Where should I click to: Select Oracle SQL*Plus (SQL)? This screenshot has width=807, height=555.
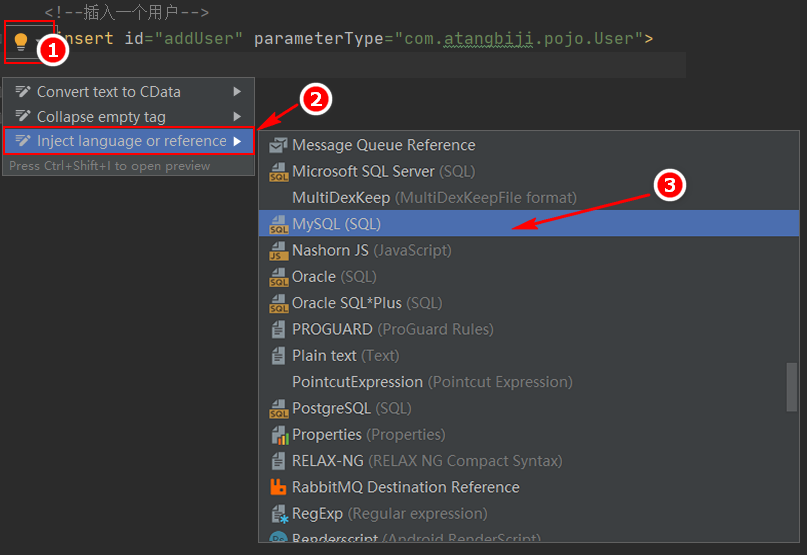[529, 303]
